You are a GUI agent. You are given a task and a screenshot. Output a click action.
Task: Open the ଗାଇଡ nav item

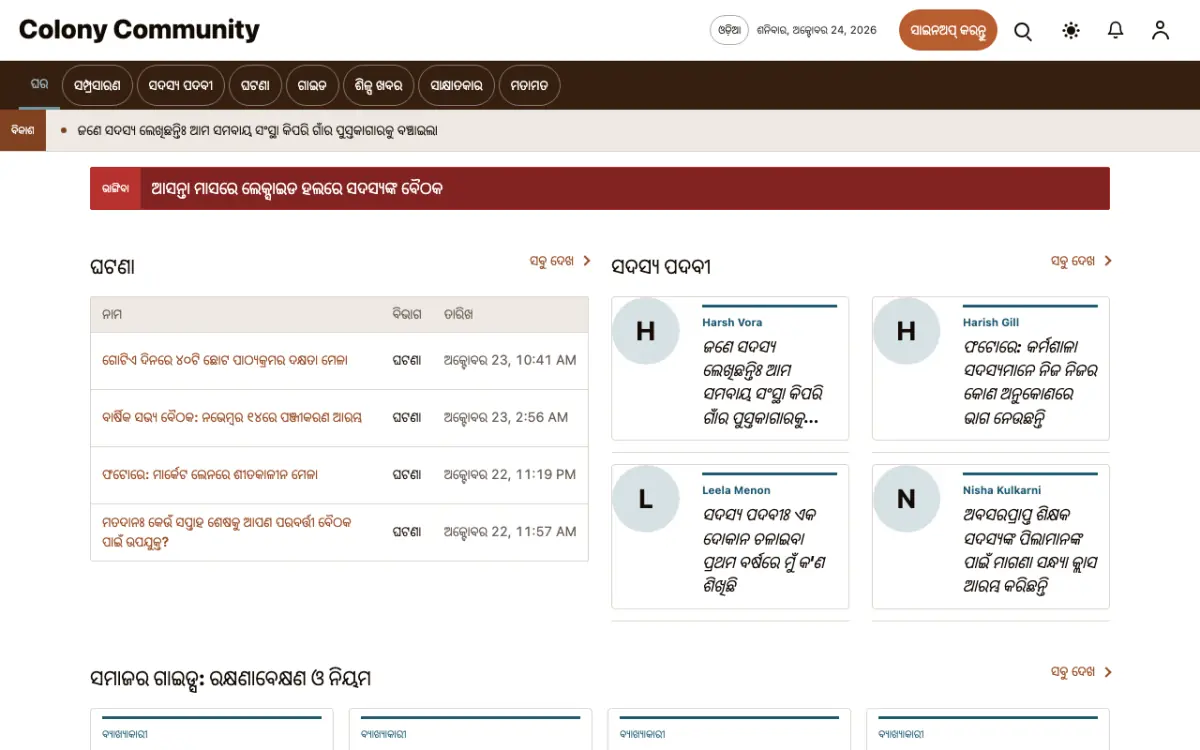click(x=312, y=86)
